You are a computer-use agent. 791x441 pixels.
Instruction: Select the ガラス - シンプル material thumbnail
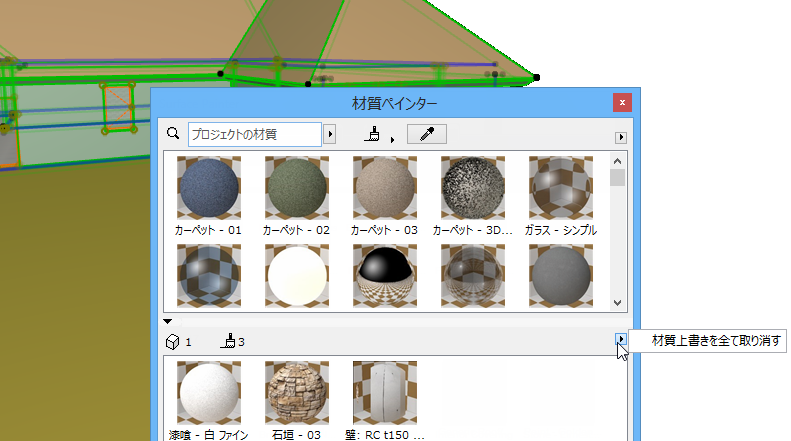point(561,188)
